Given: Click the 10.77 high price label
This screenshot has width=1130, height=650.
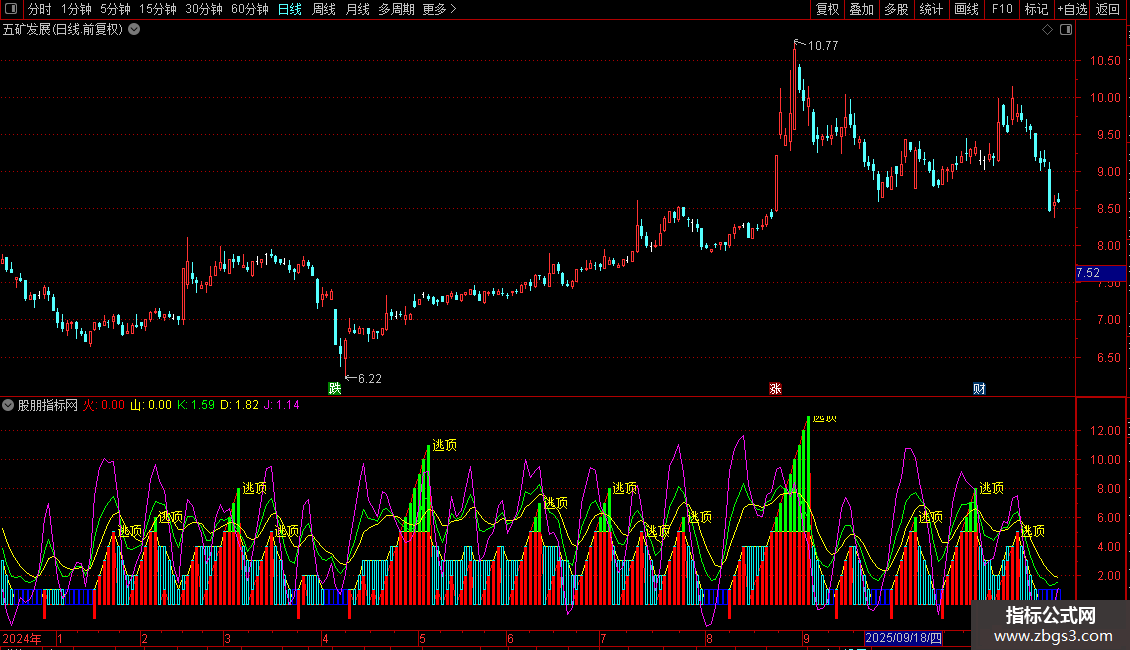Looking at the screenshot, I should 822,46.
